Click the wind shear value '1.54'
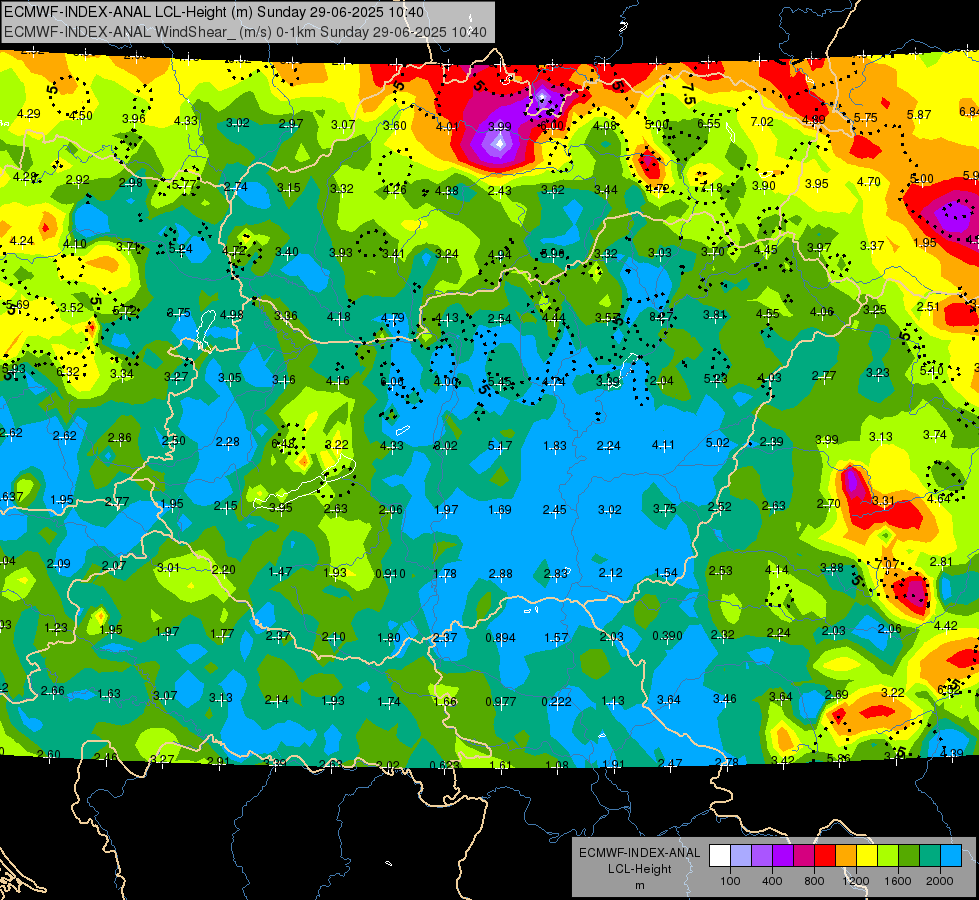979x900 pixels. click(666, 572)
